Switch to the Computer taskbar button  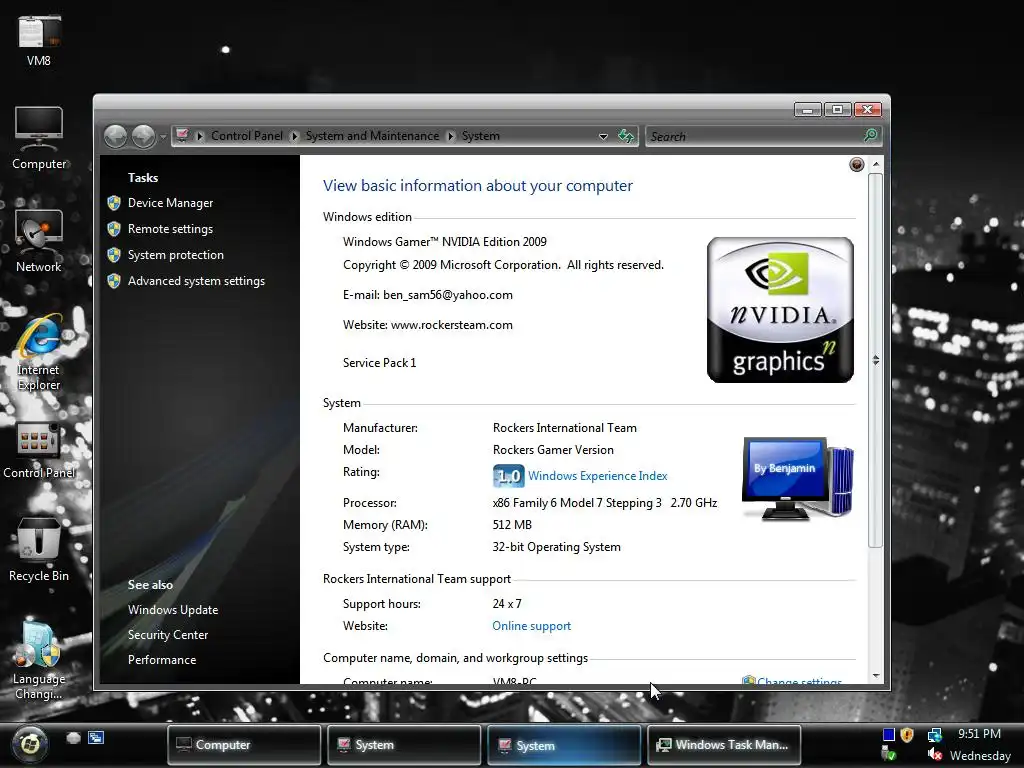point(244,745)
